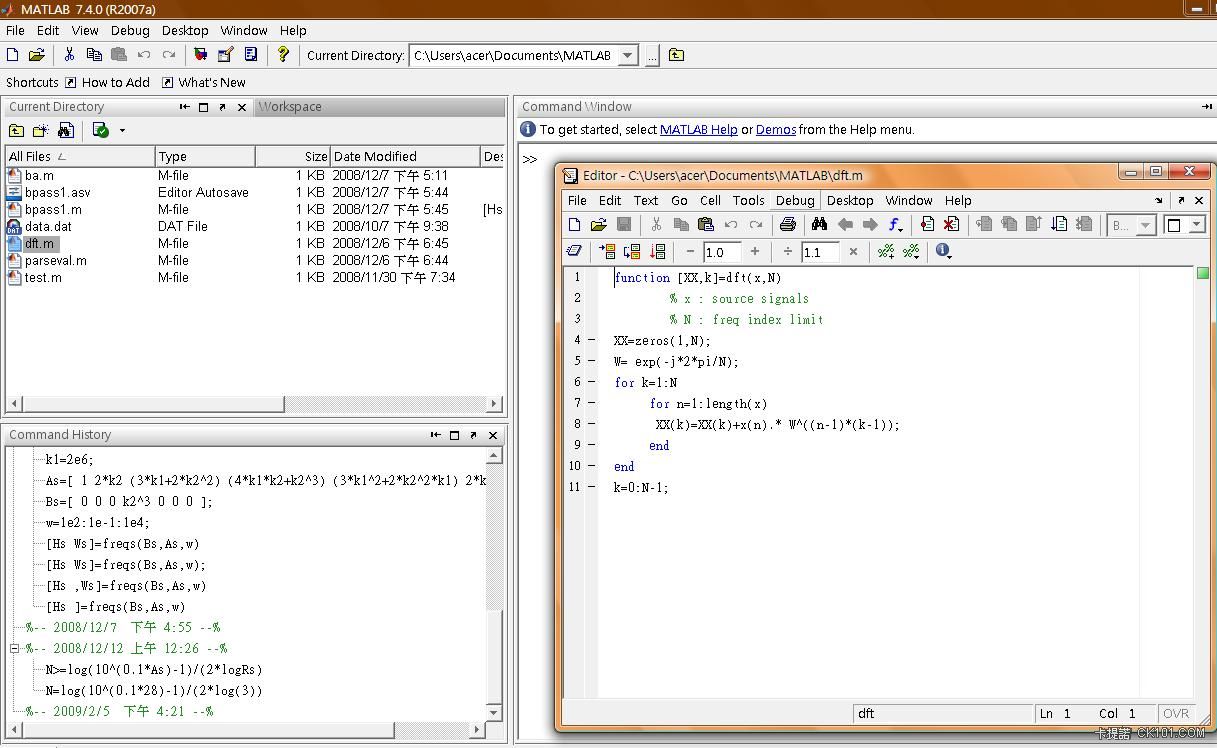Image resolution: width=1217 pixels, height=748 pixels.
Task: Click the 1.0 increment value field
Action: coord(722,252)
